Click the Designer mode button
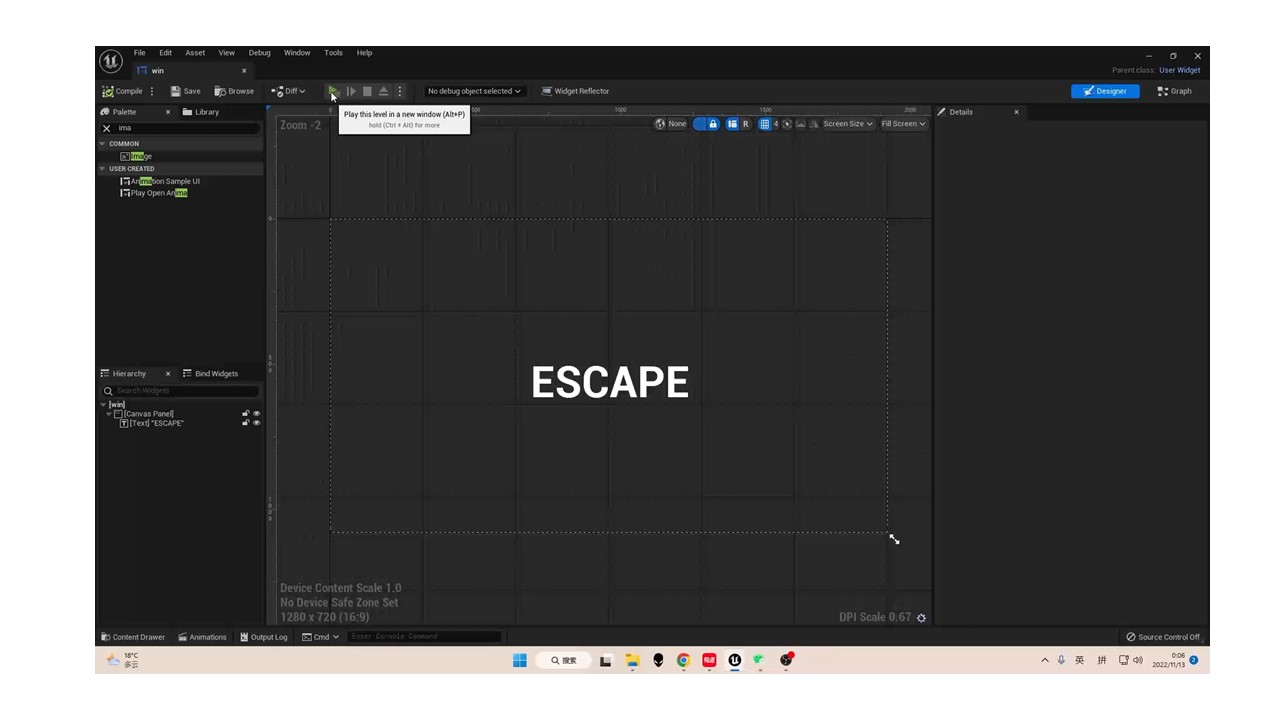The height and width of the screenshot is (720, 1280). click(x=1105, y=91)
